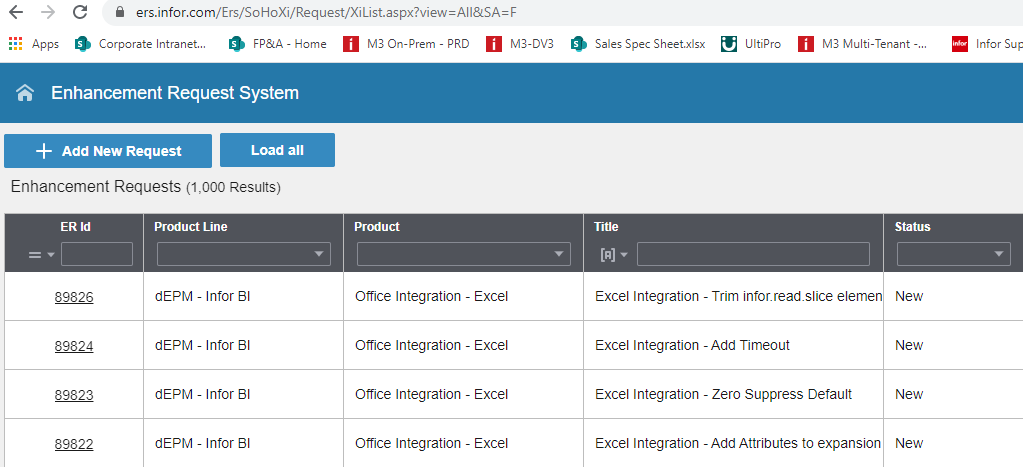Screen dimensions: 1023x467
Task: Sort by the Title column header
Action: [x=606, y=227]
